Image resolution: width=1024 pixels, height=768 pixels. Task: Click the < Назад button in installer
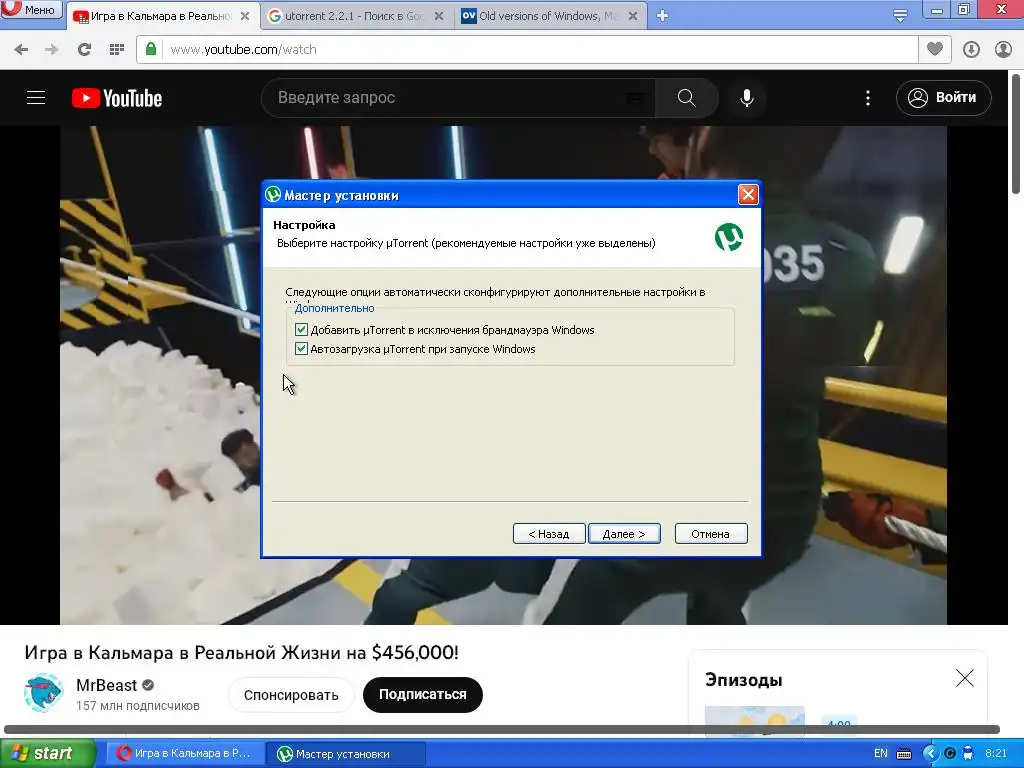point(549,534)
